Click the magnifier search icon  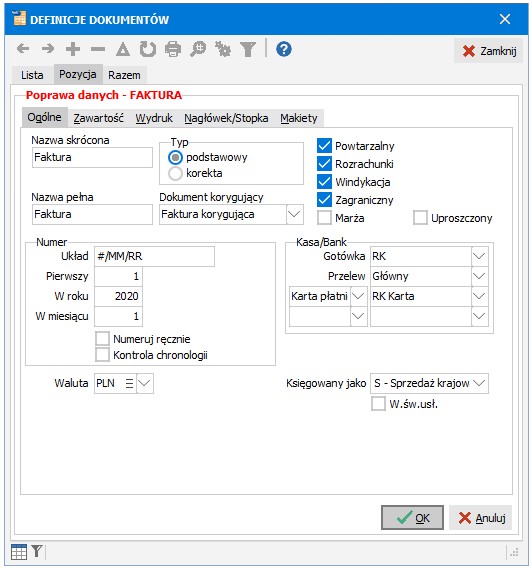[198, 49]
